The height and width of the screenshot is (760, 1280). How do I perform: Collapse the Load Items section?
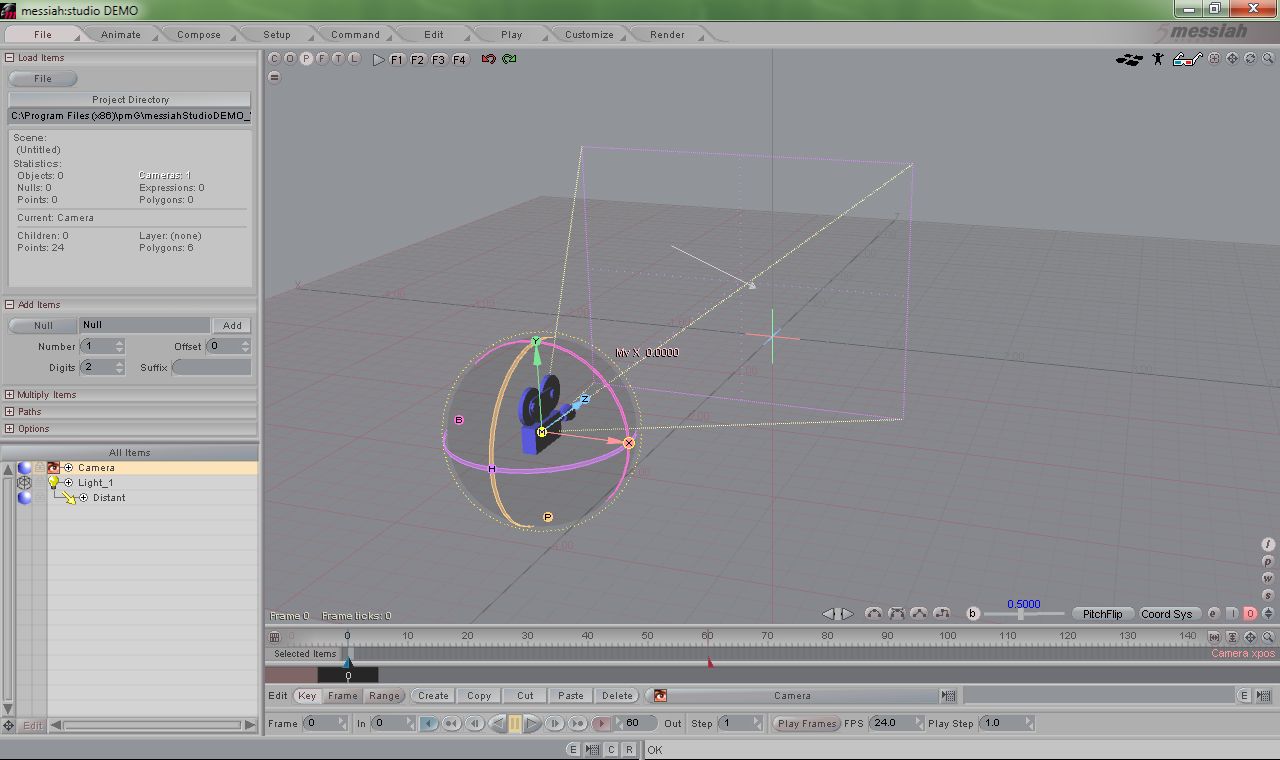[9, 58]
